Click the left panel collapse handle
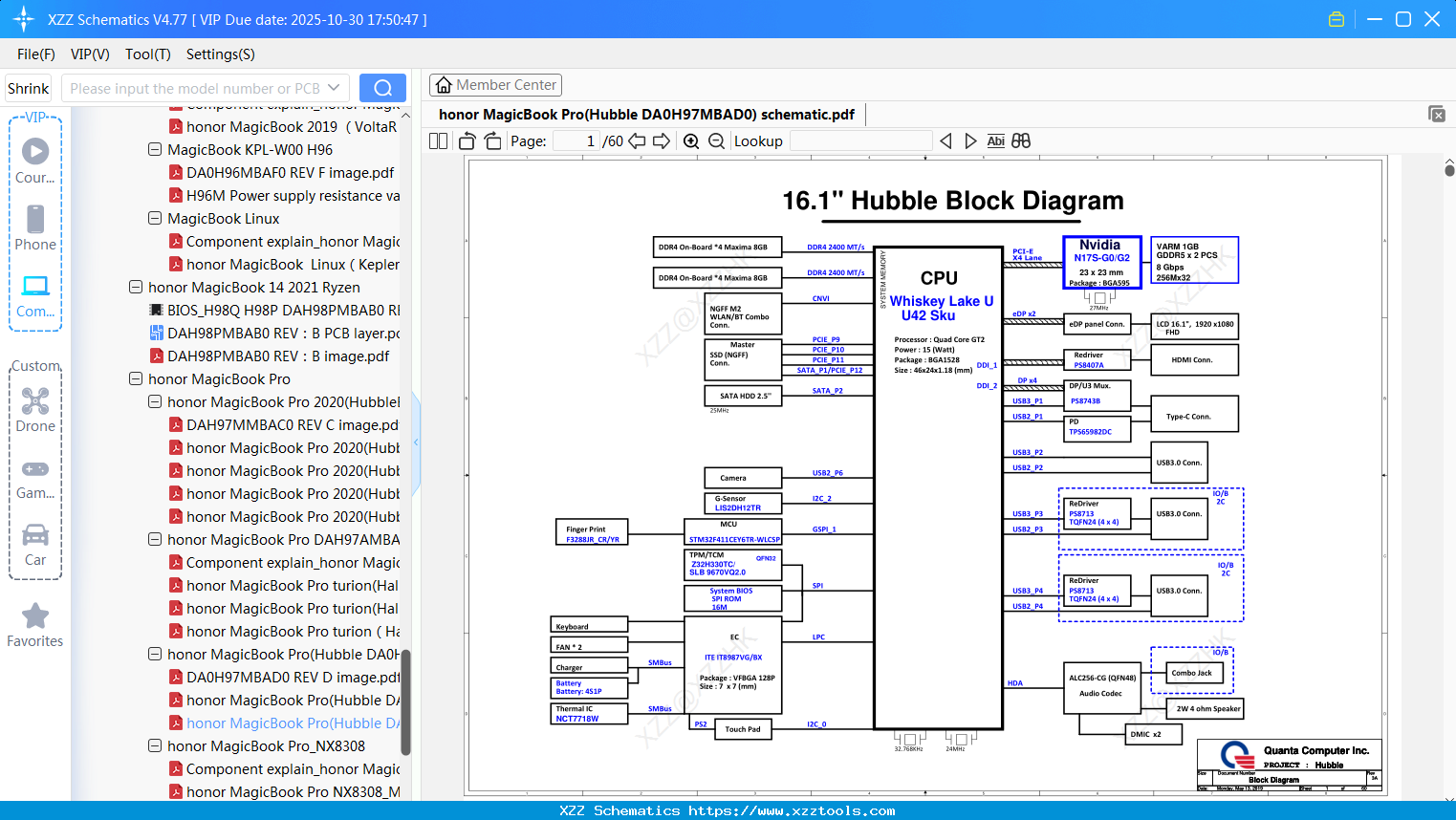The width and height of the screenshot is (1456, 820). point(416,442)
